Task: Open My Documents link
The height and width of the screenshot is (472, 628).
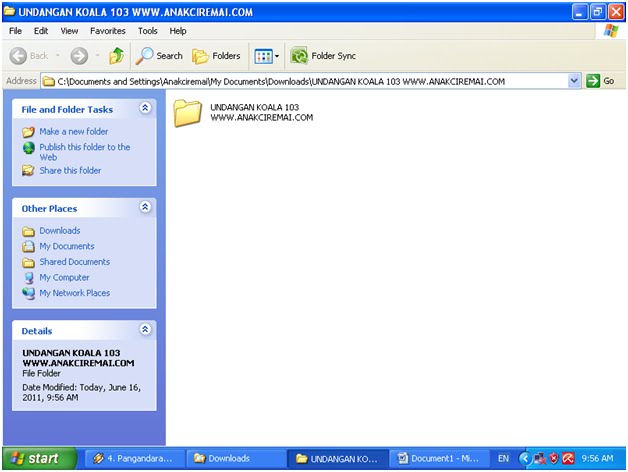Action: tap(67, 246)
